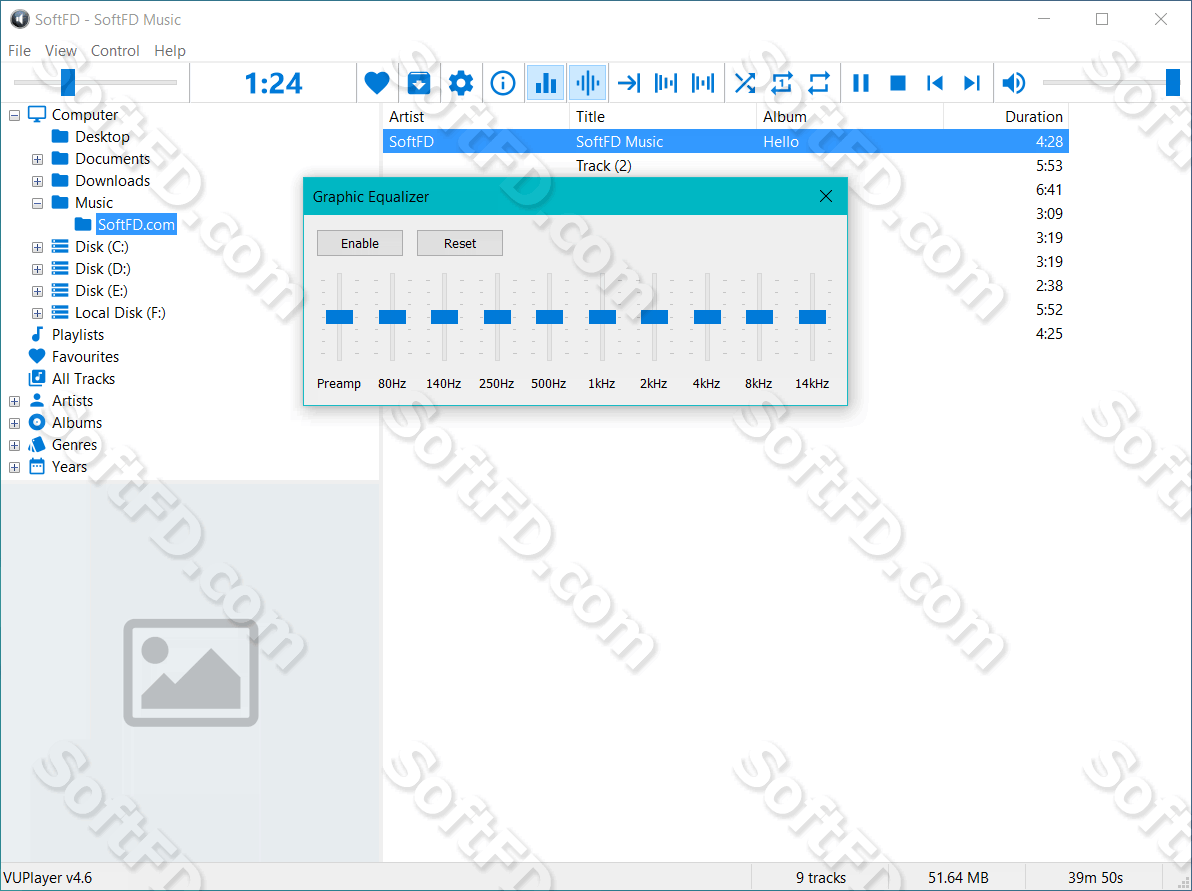Click the 14kHz band slider handle
Screen dimensions: 1192x891
coord(812,317)
